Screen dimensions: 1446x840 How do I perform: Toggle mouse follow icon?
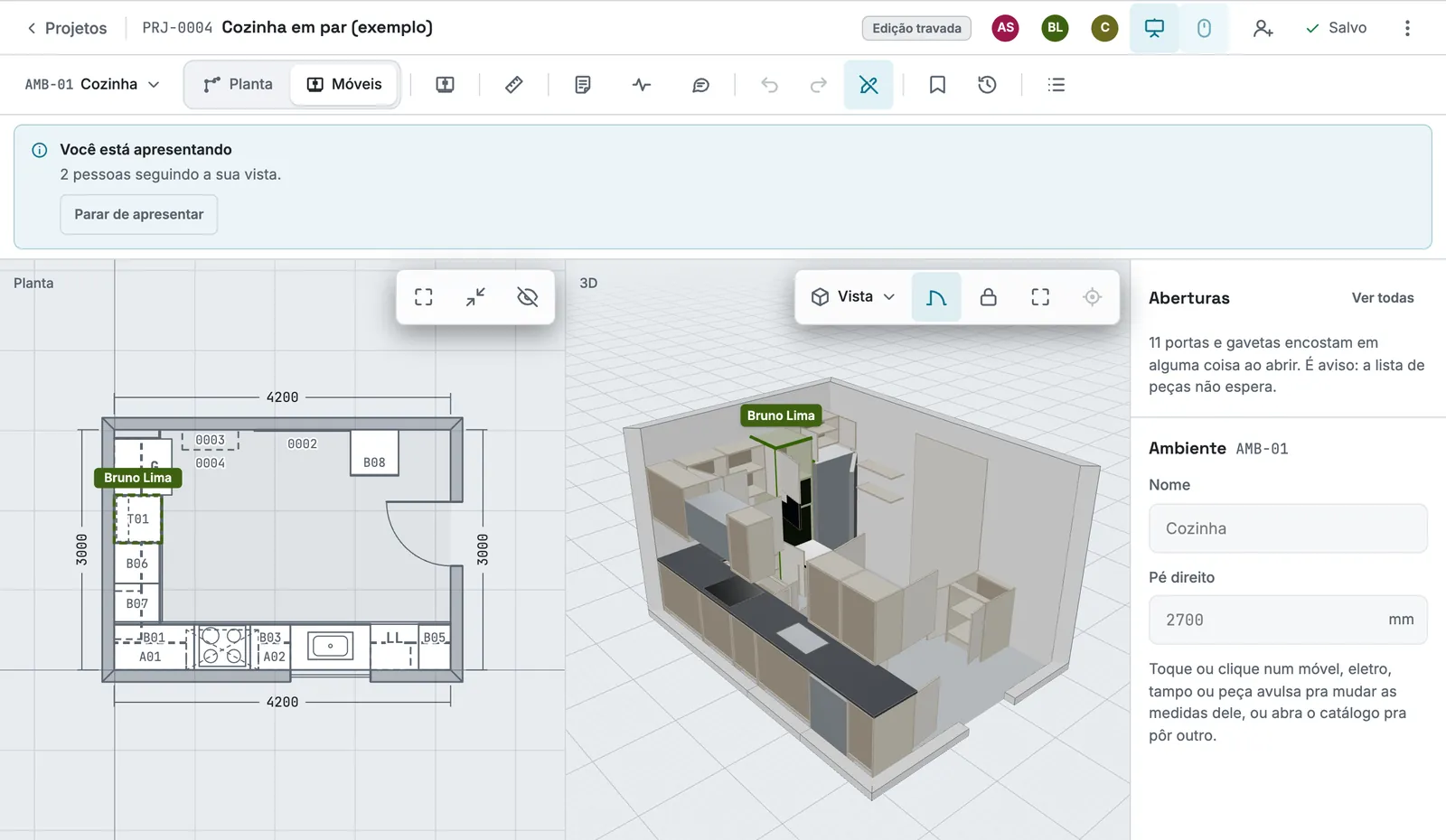[1204, 28]
